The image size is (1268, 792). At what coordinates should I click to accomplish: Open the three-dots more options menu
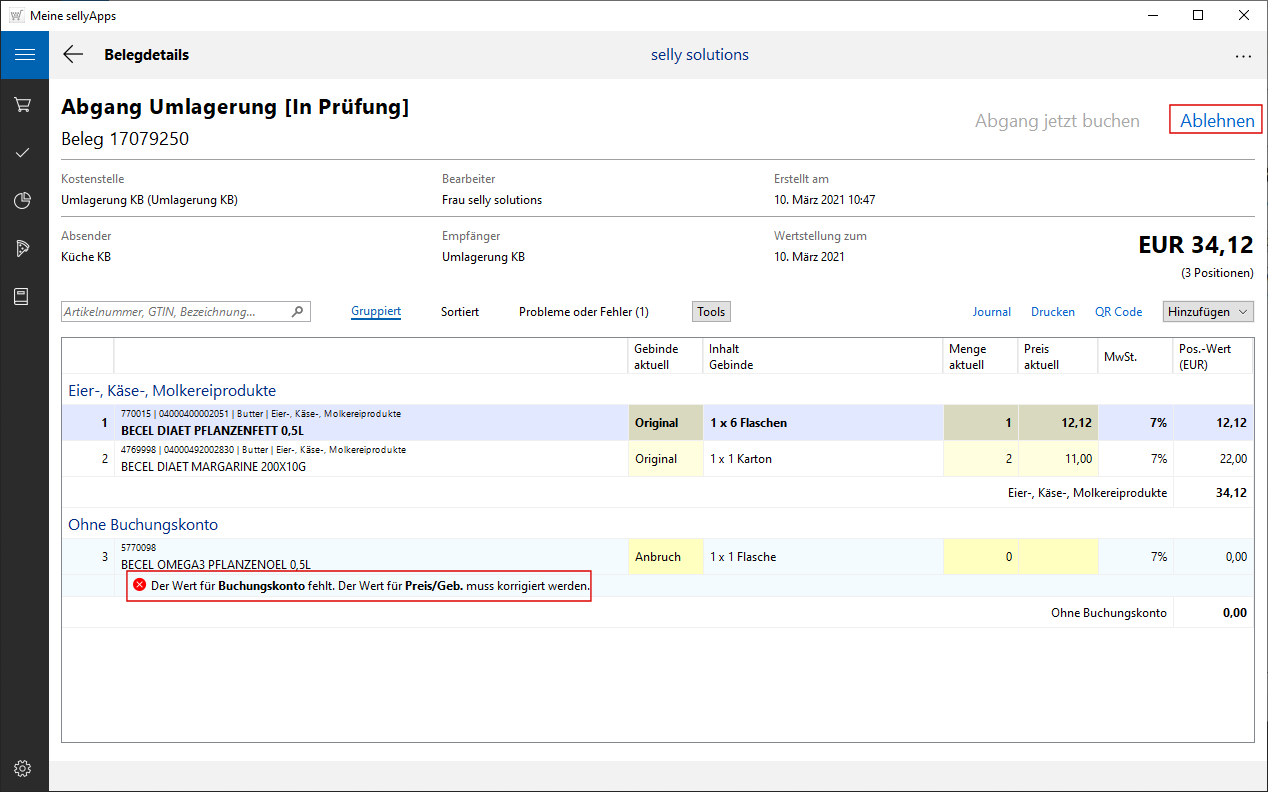pyautogui.click(x=1243, y=56)
